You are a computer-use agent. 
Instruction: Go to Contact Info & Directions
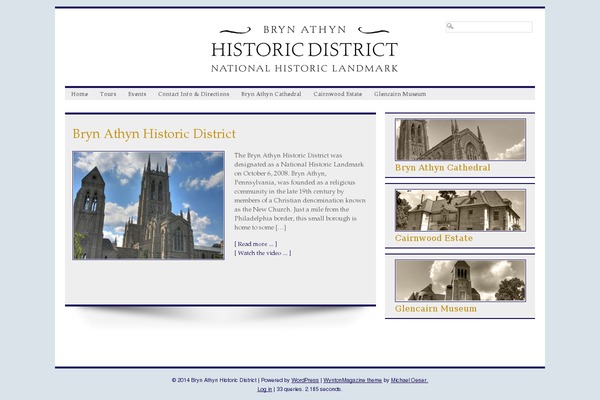tap(194, 94)
